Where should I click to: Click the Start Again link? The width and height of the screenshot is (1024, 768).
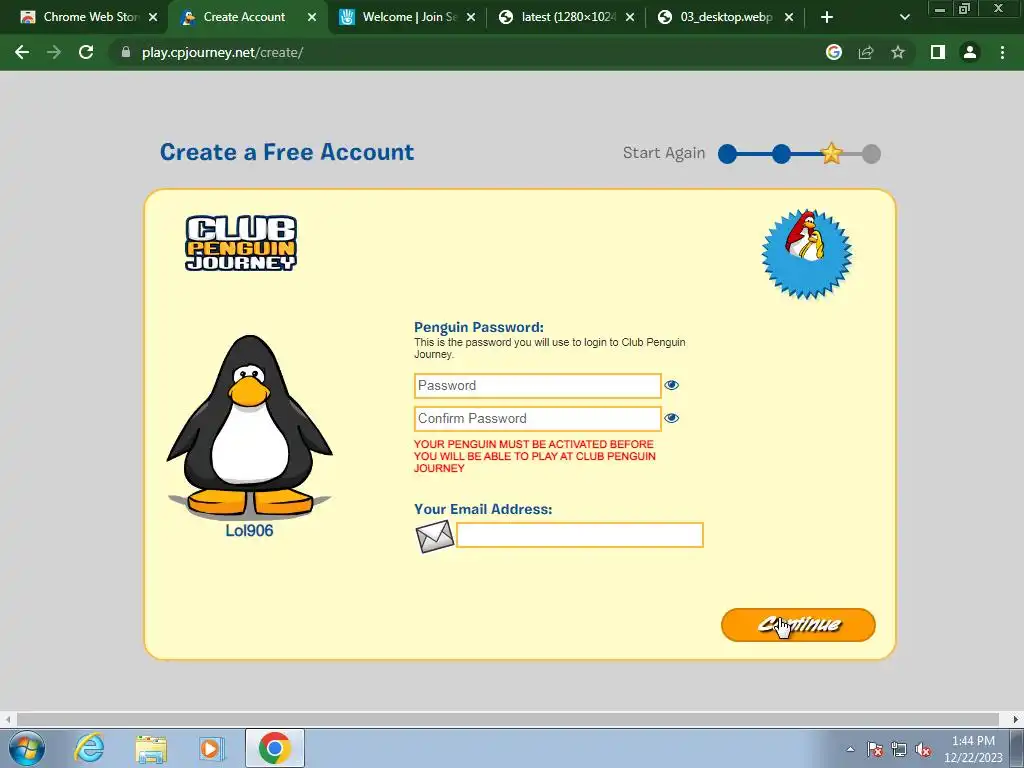(x=664, y=153)
